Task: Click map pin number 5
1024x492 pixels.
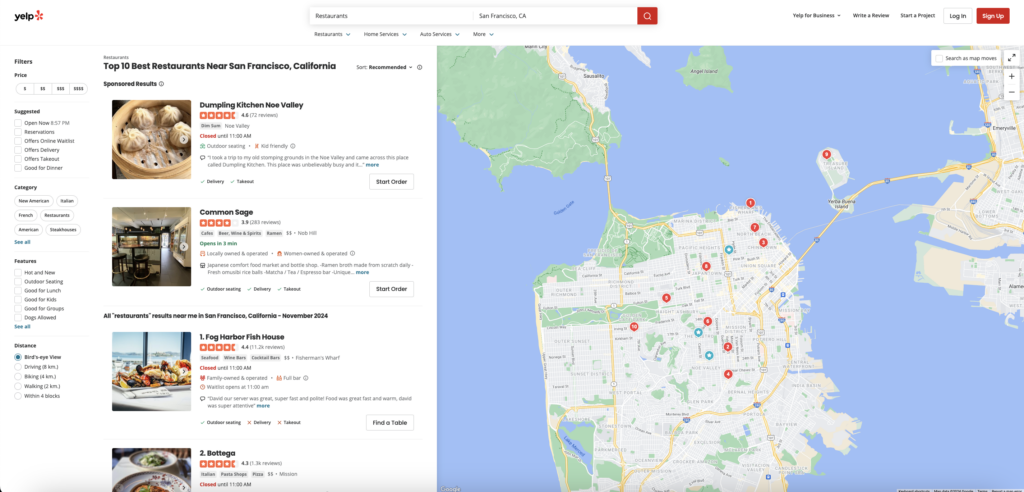Action: (666, 298)
